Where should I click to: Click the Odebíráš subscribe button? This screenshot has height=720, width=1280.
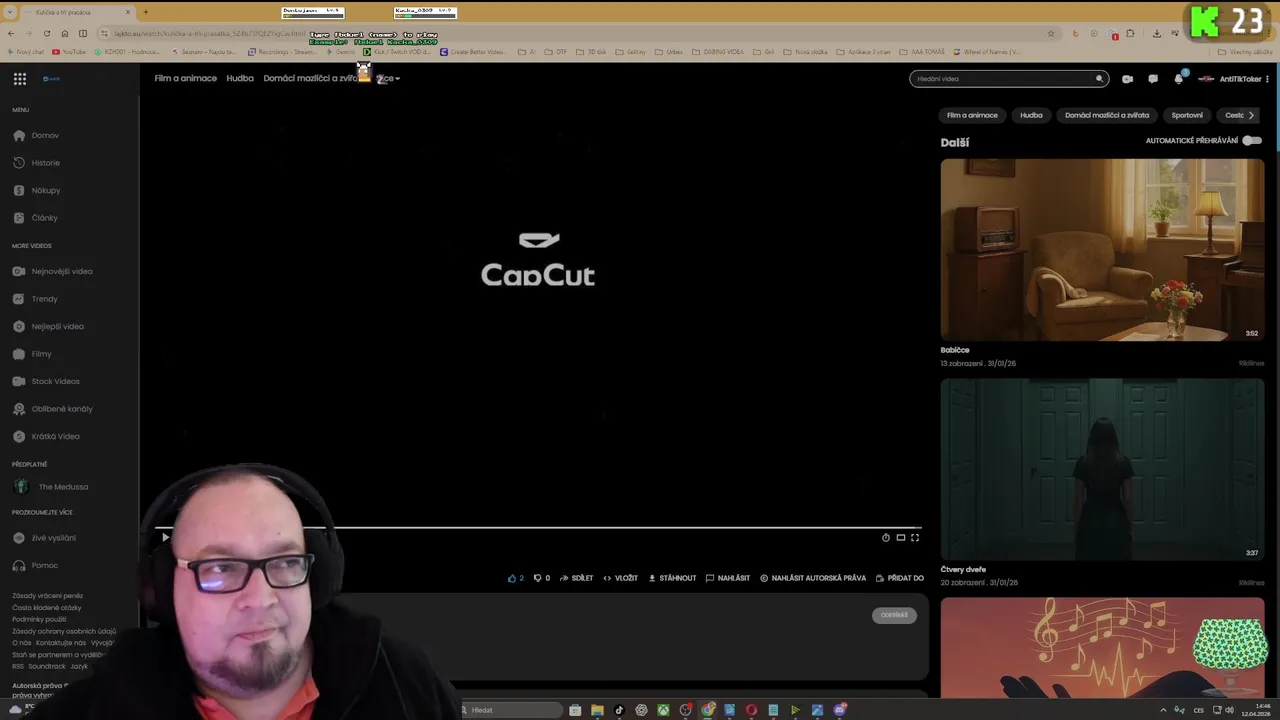tap(894, 615)
